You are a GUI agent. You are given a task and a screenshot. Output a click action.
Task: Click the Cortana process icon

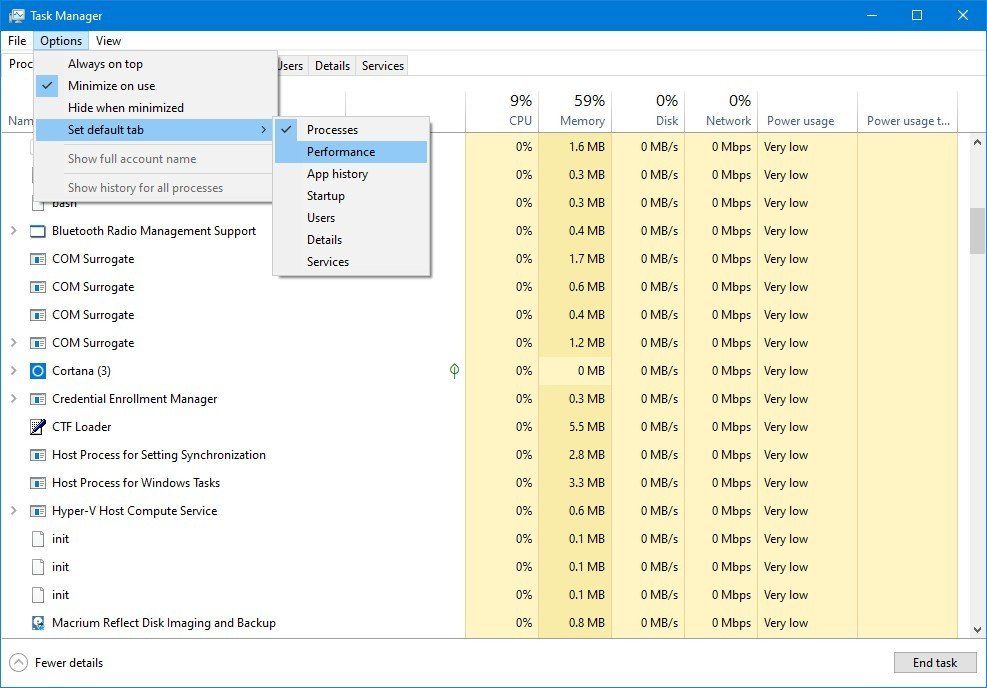[x=38, y=371]
